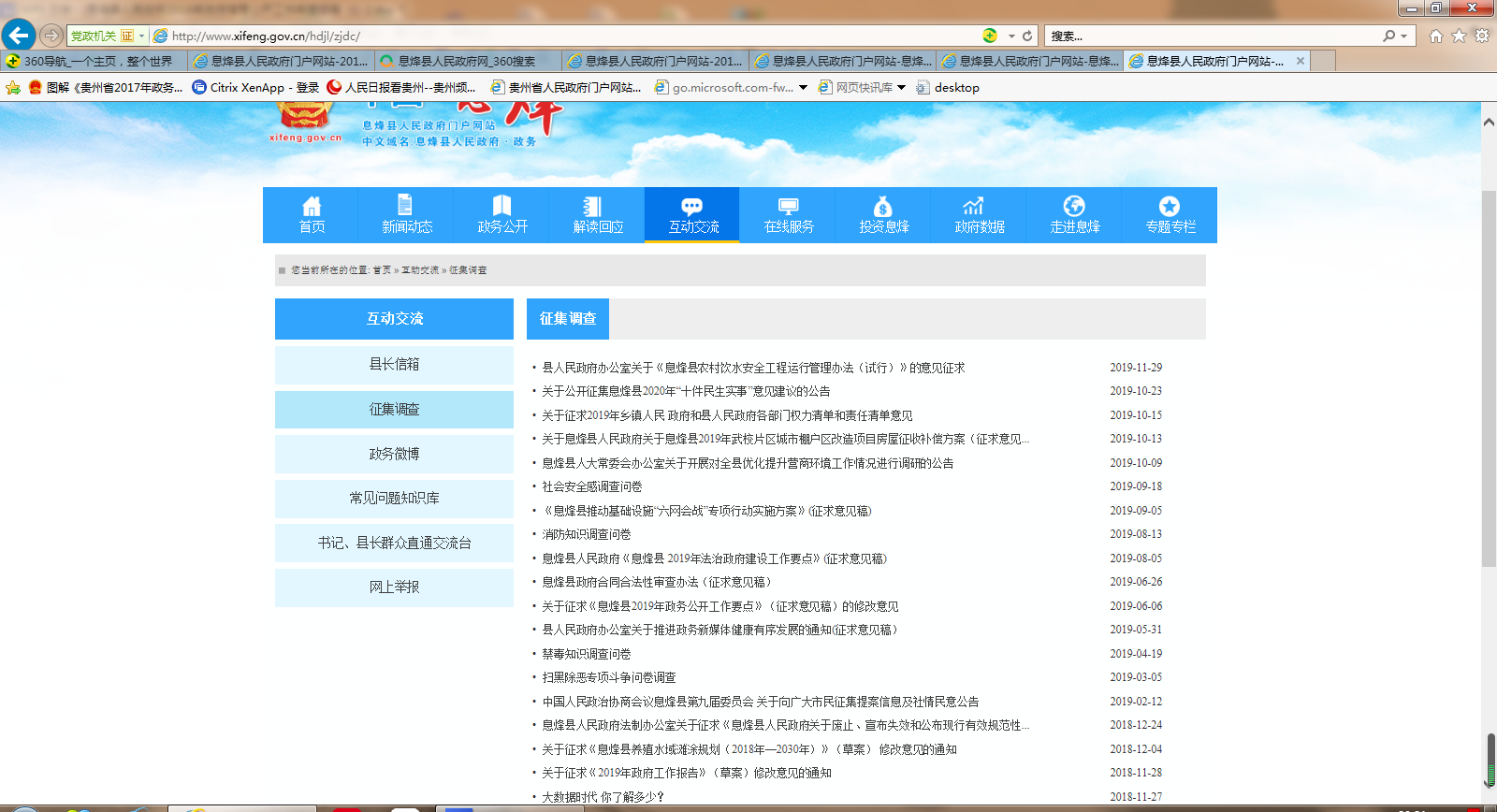Refresh the page with the reload icon
Image resolution: width=1497 pixels, height=812 pixels.
click(x=1027, y=36)
